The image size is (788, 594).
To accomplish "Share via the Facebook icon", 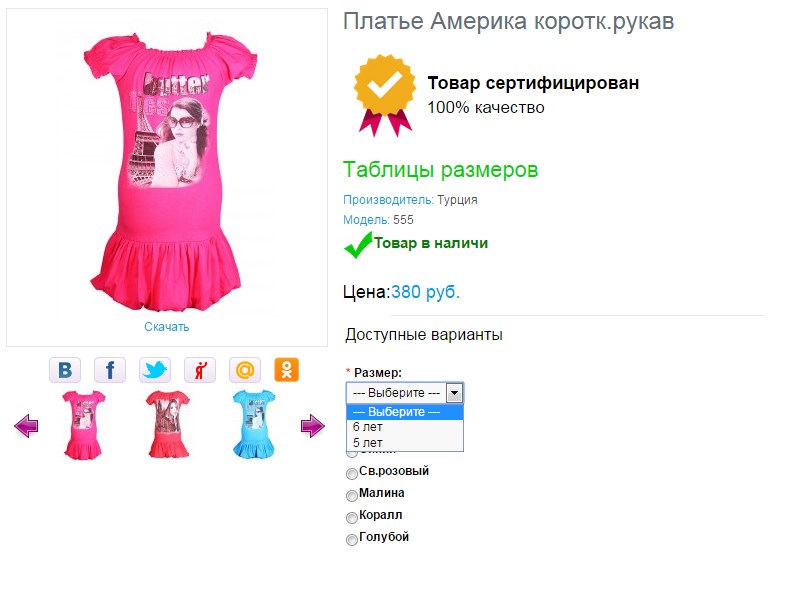I will click(110, 370).
